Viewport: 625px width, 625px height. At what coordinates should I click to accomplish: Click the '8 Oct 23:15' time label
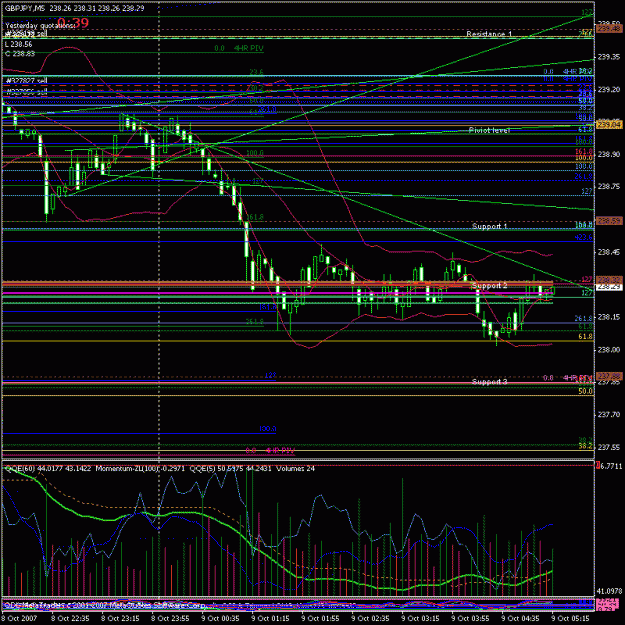[120, 618]
